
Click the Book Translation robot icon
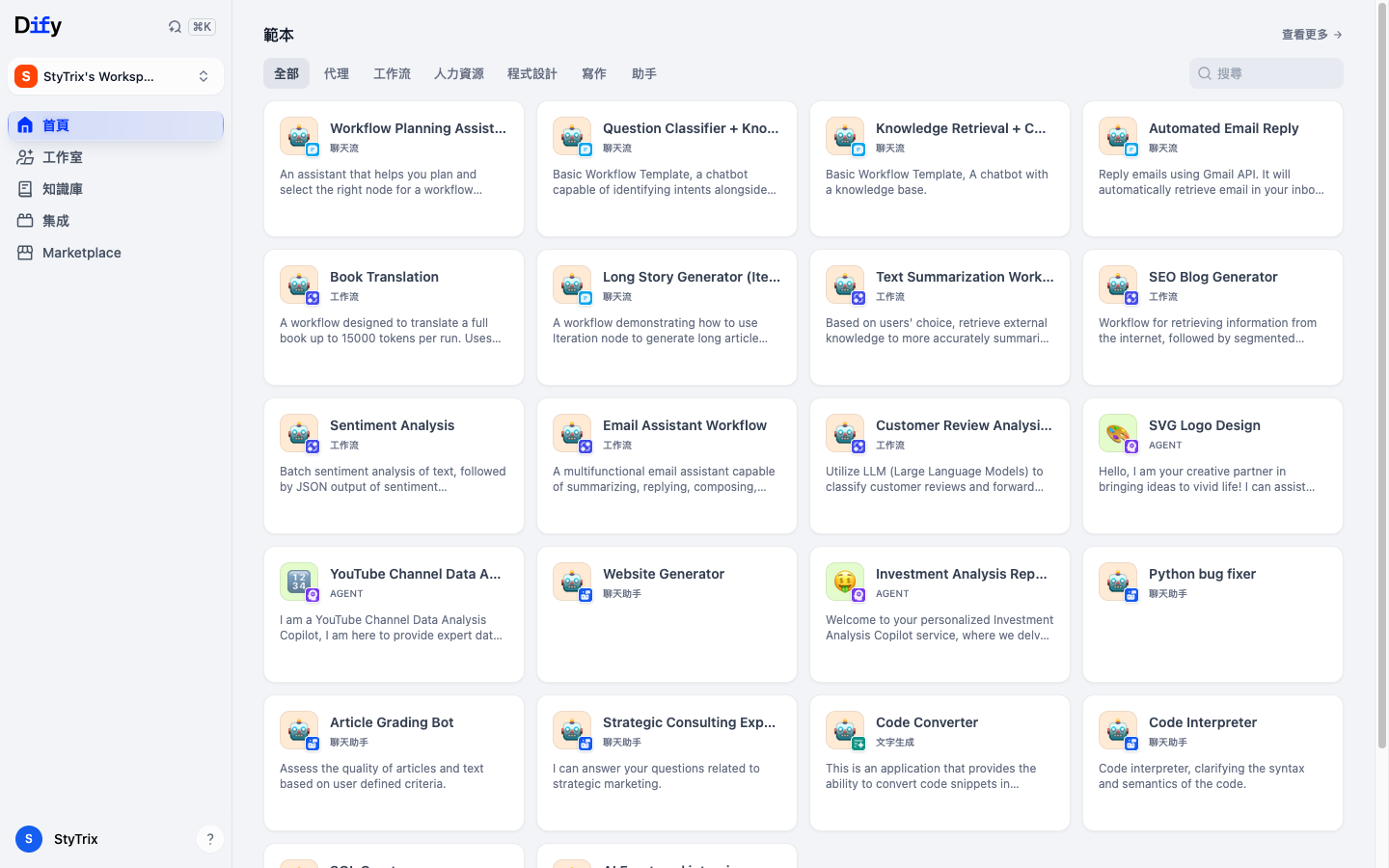tap(299, 285)
